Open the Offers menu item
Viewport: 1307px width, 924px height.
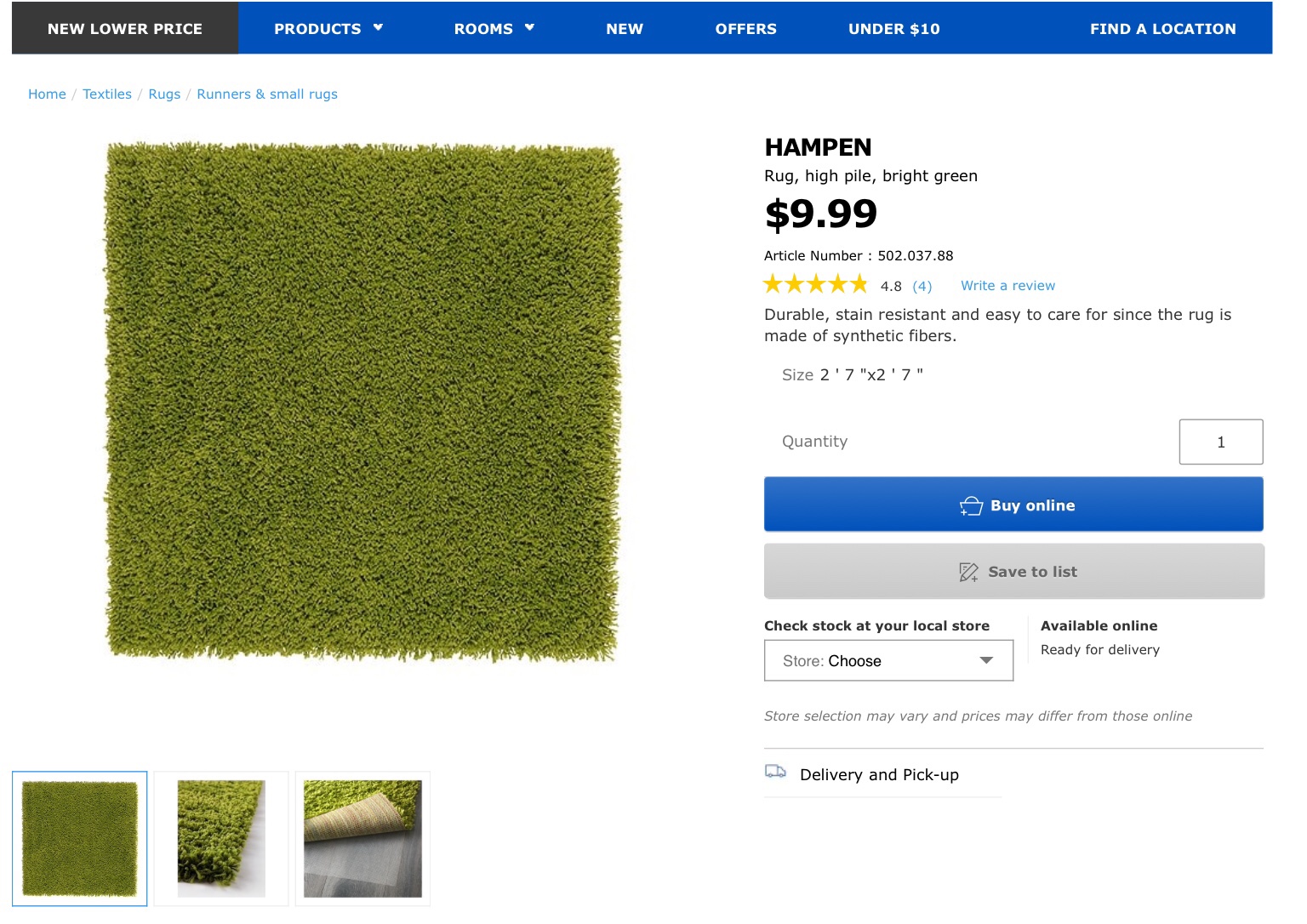pos(745,29)
